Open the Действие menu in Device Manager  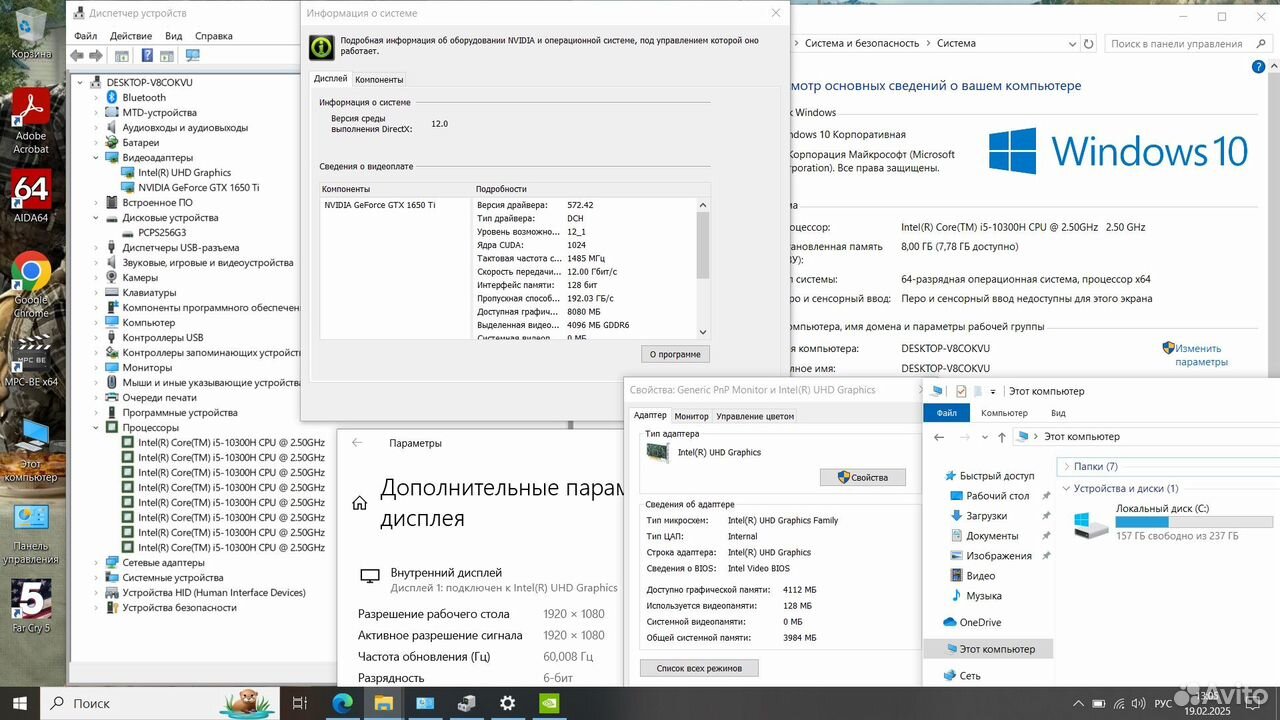[131, 35]
